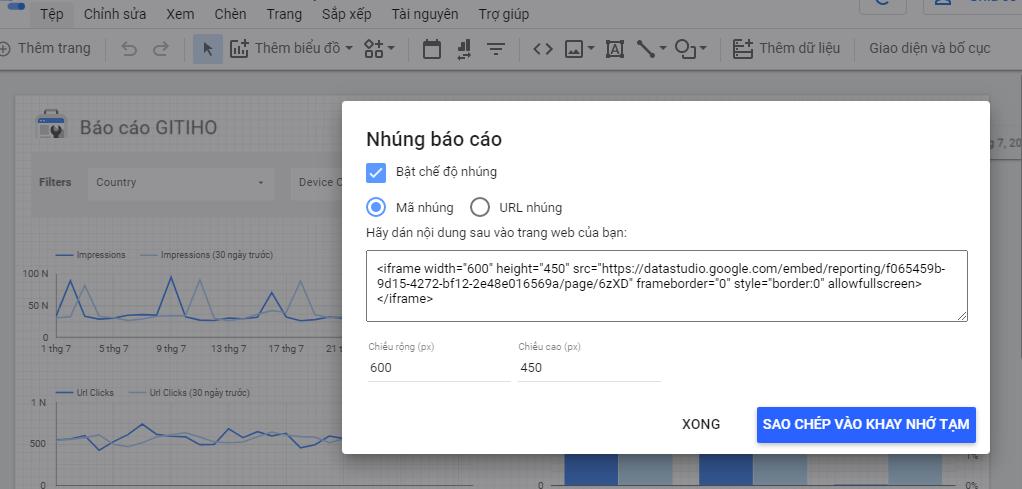Click the Thêm biểu đồ chart icon
The height and width of the screenshot is (489, 1022).
[x=239, y=49]
